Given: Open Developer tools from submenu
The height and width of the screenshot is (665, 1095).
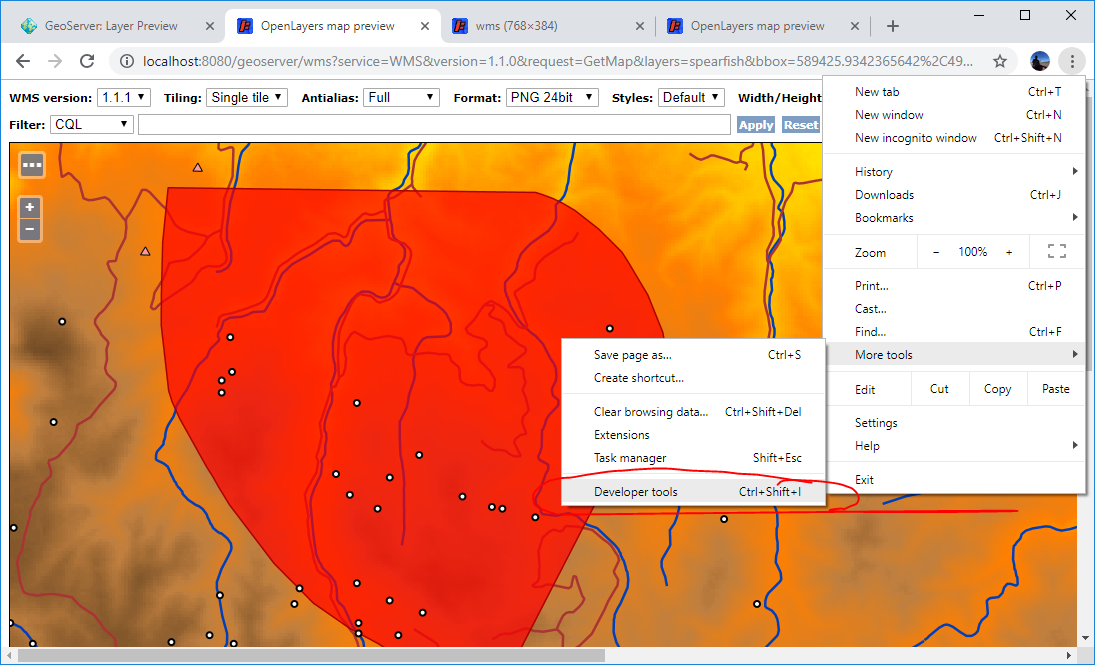Looking at the screenshot, I should 693,492.
